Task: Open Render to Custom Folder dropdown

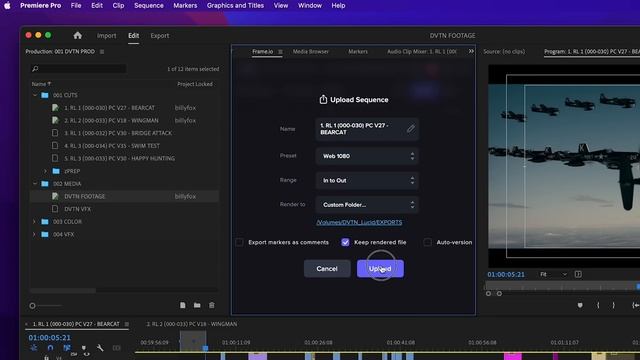Action: [x=367, y=205]
